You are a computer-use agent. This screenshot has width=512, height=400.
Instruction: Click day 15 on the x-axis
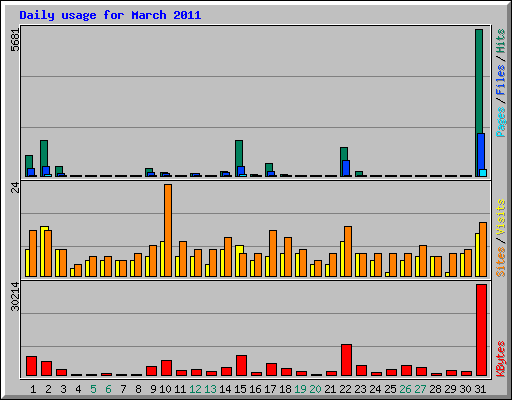240,389
